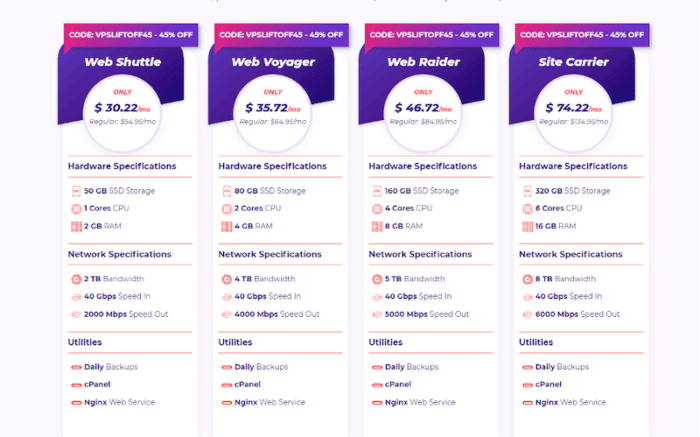Image resolution: width=700 pixels, height=437 pixels.
Task: Click Hardware Specifications heading in Web Raider
Action: pos(423,166)
